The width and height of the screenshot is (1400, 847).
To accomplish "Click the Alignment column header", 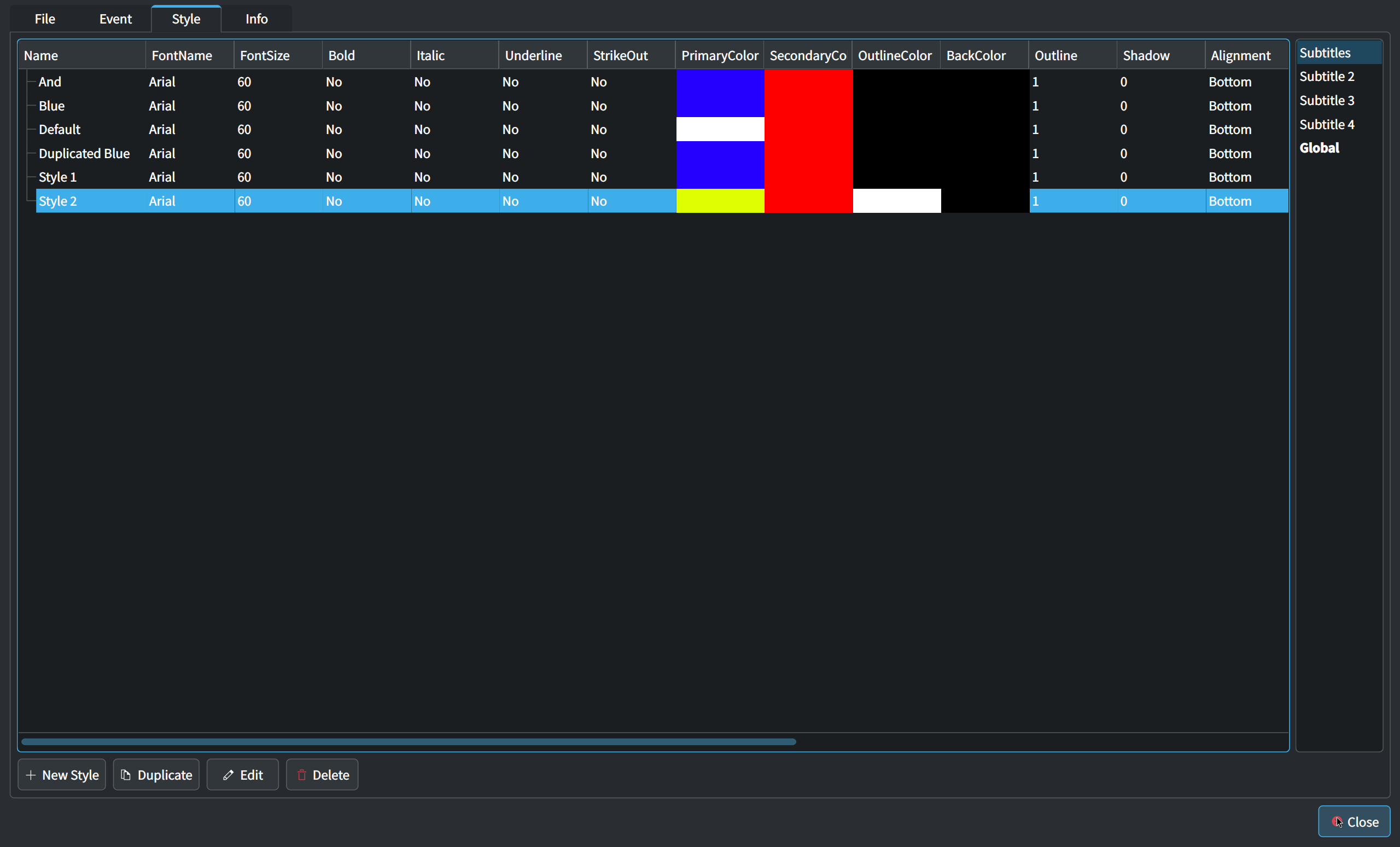I will [1240, 56].
